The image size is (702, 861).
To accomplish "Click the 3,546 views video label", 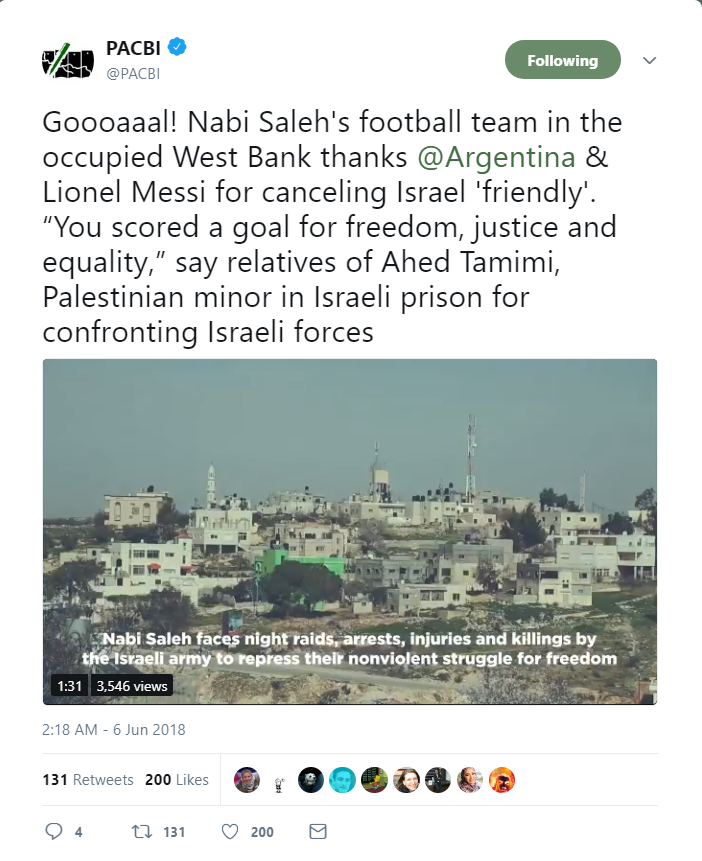I will [x=132, y=686].
